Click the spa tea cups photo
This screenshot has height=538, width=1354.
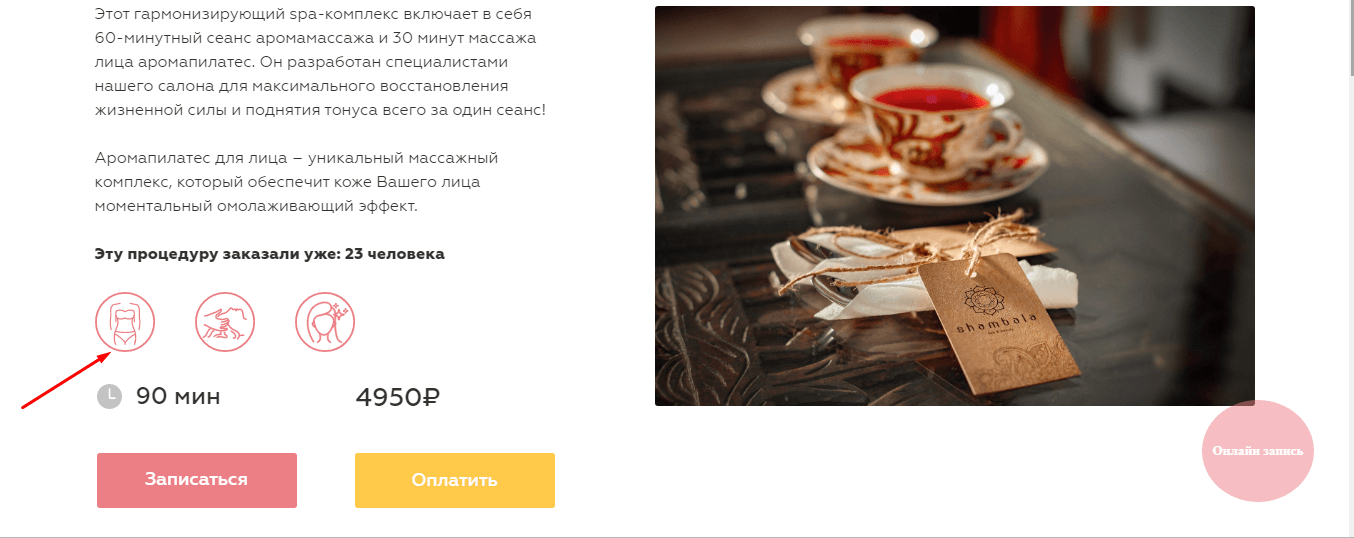[x=954, y=206]
